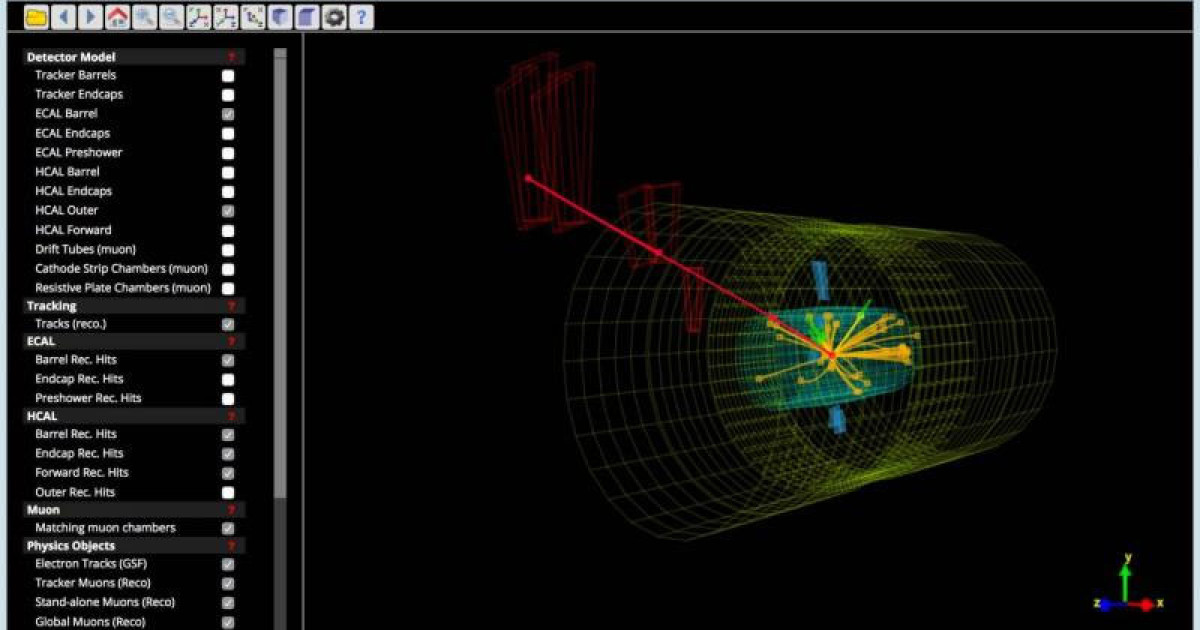Toggle Drift Tubes (muon) visibility
Image resolution: width=1200 pixels, height=630 pixels.
point(228,249)
